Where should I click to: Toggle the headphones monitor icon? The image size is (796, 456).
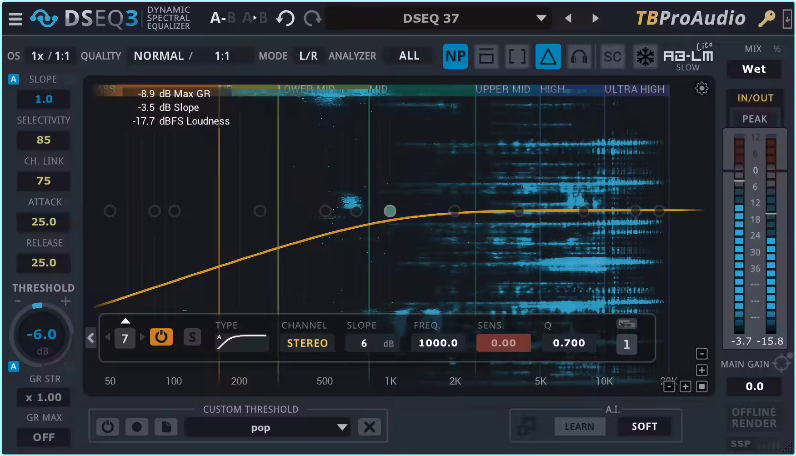click(579, 56)
